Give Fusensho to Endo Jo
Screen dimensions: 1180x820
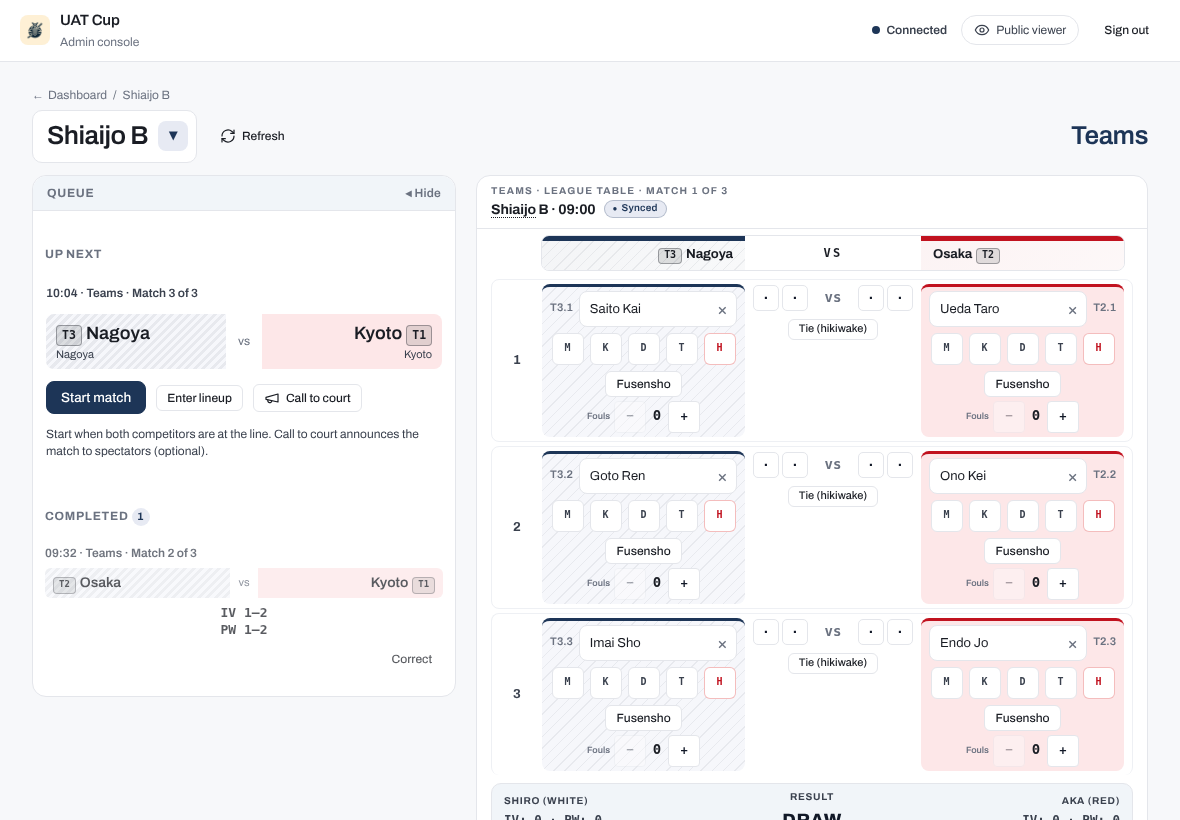coord(1022,718)
